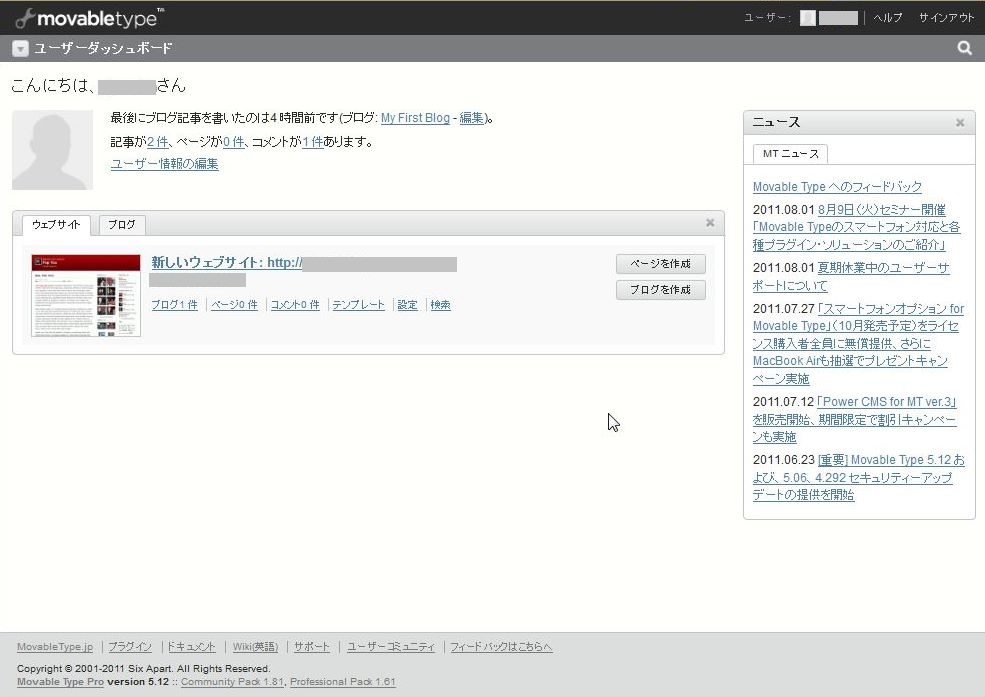Click the ニュース widget heading
The height and width of the screenshot is (697, 985).
point(776,122)
